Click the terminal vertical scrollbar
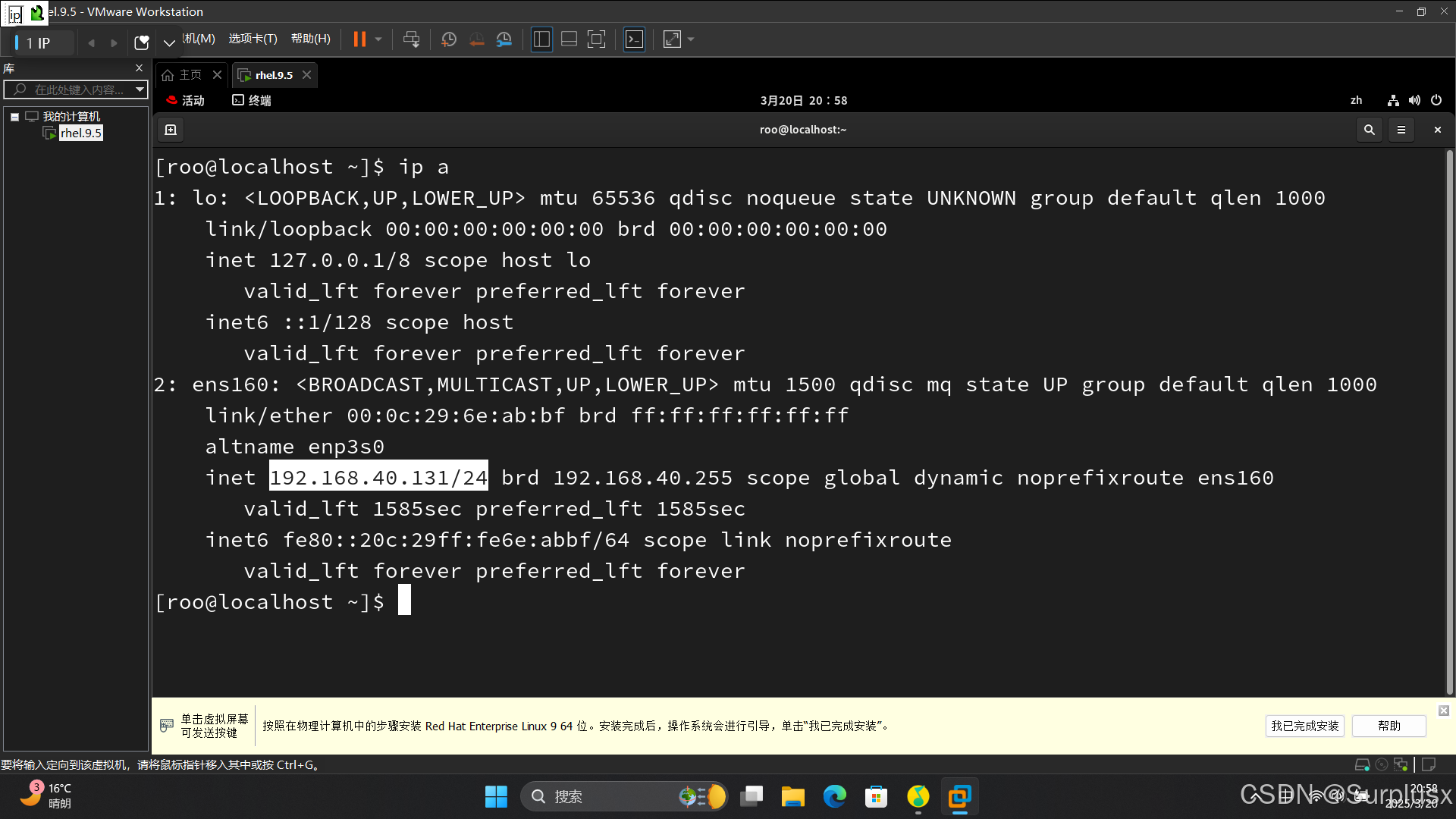The image size is (1456, 819). pos(1449,421)
